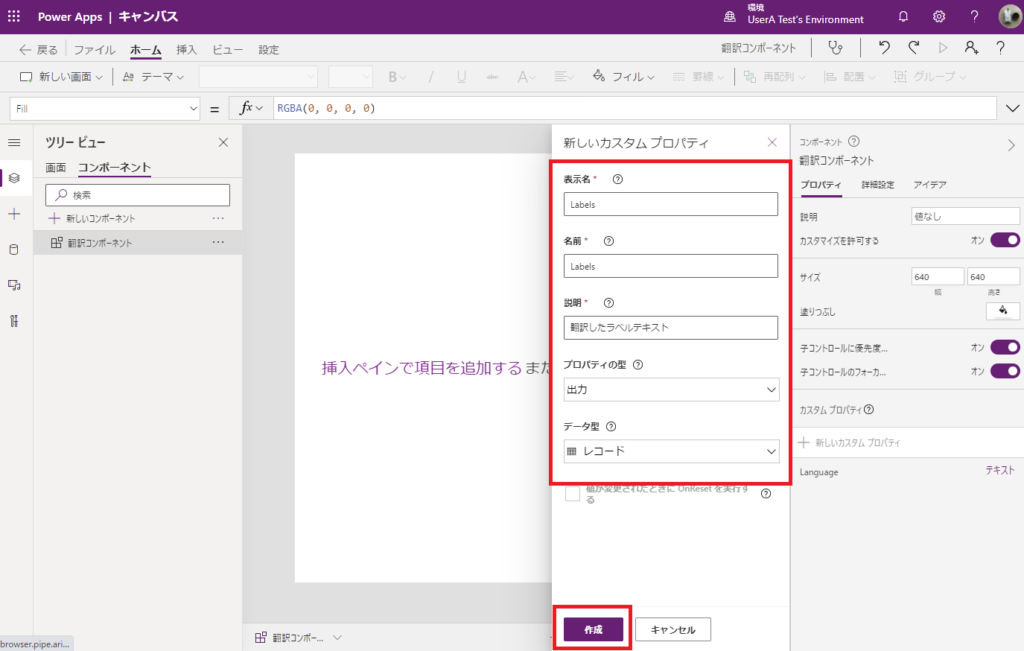Close the Tree view panel
The width and height of the screenshot is (1024, 651).
coord(223,142)
